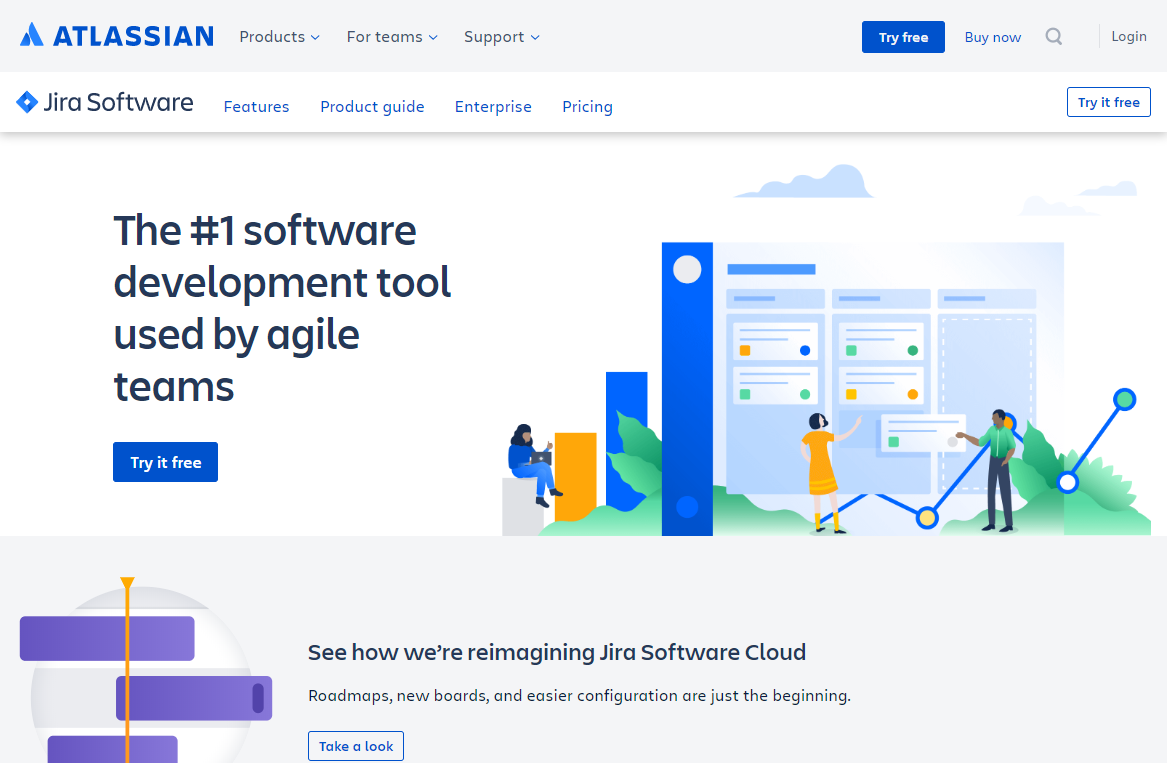Click hero Try it free button
Image resolution: width=1167 pixels, height=763 pixels.
[165, 462]
